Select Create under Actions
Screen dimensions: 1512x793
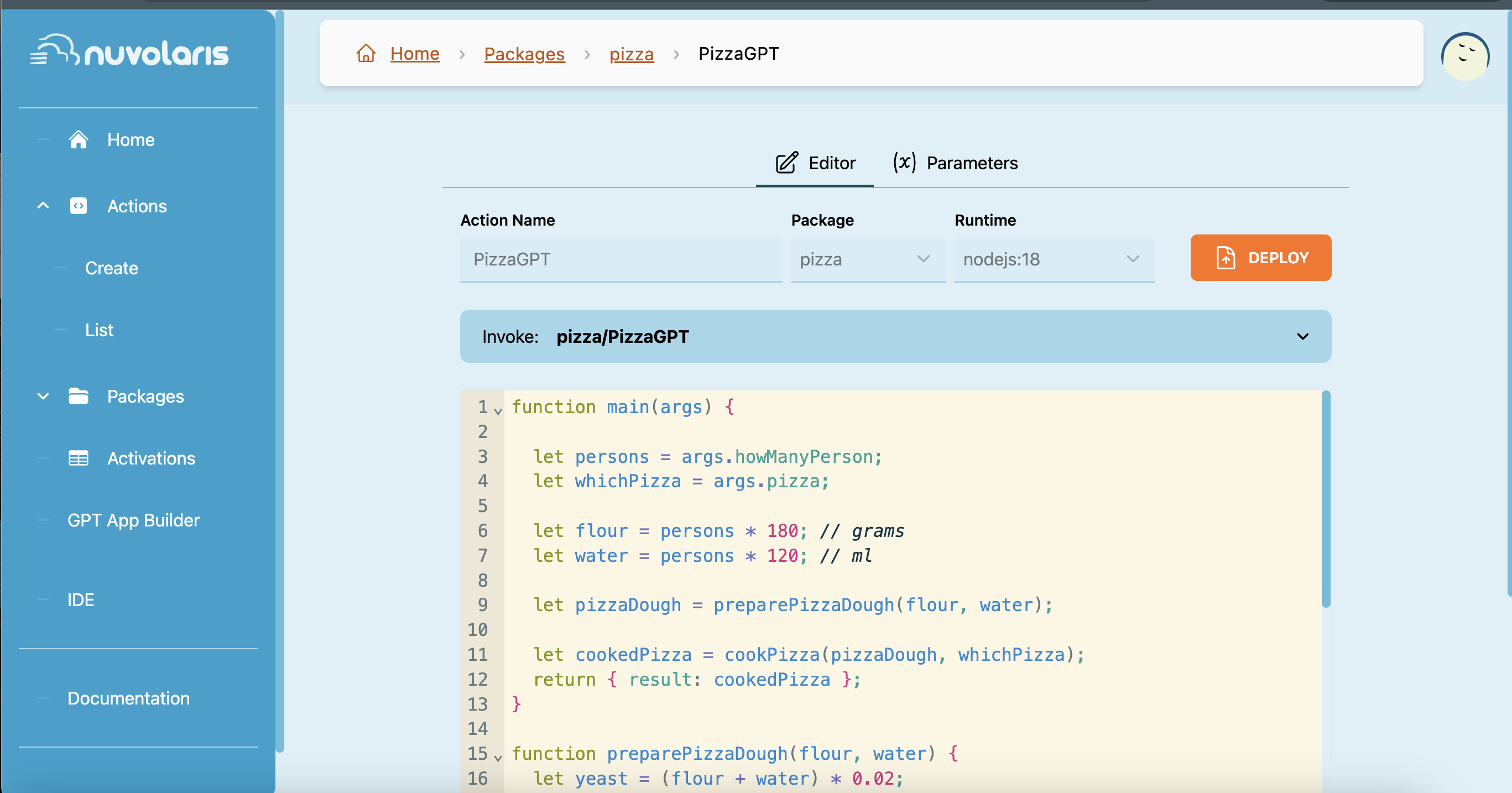tap(112, 268)
